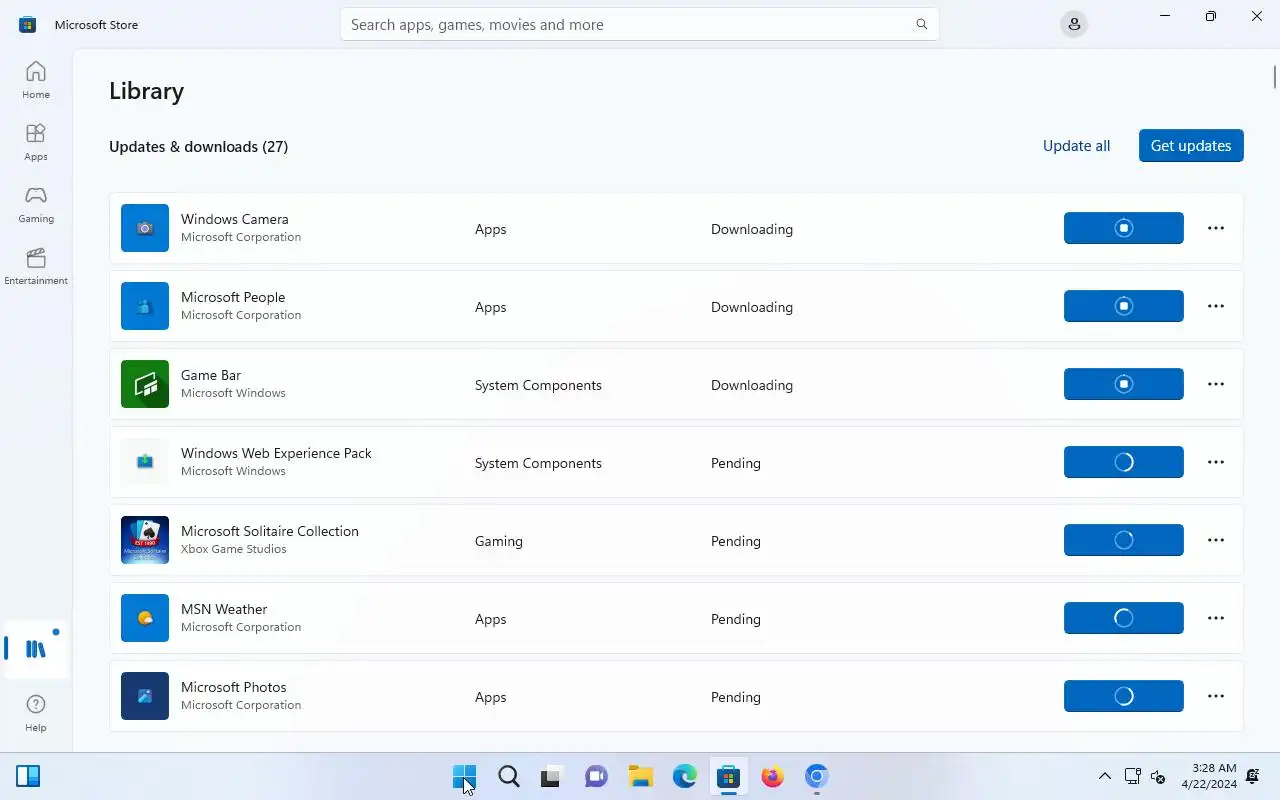Launch Microsoft Edge from taskbar

tap(684, 776)
